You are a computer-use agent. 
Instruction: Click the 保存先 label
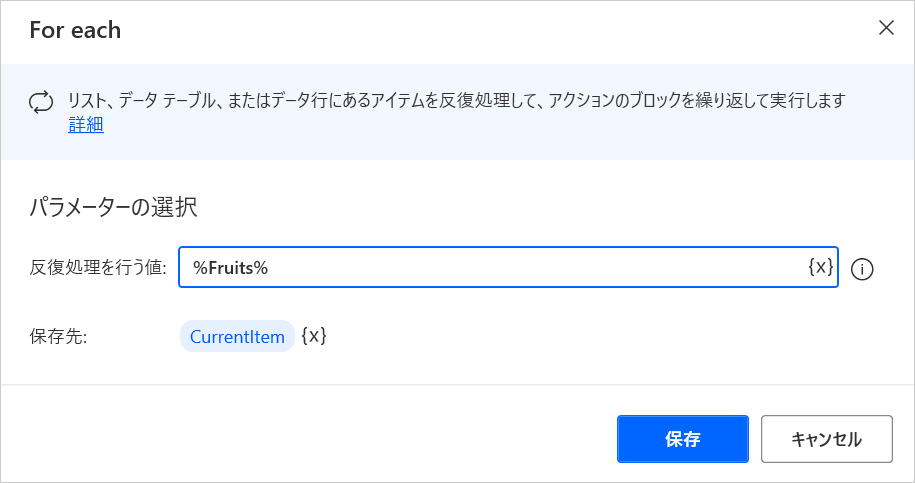point(58,337)
